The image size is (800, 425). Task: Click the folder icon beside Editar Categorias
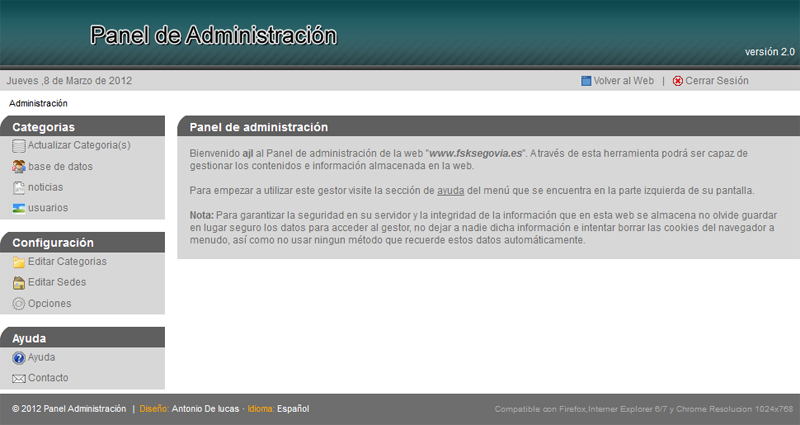19,262
